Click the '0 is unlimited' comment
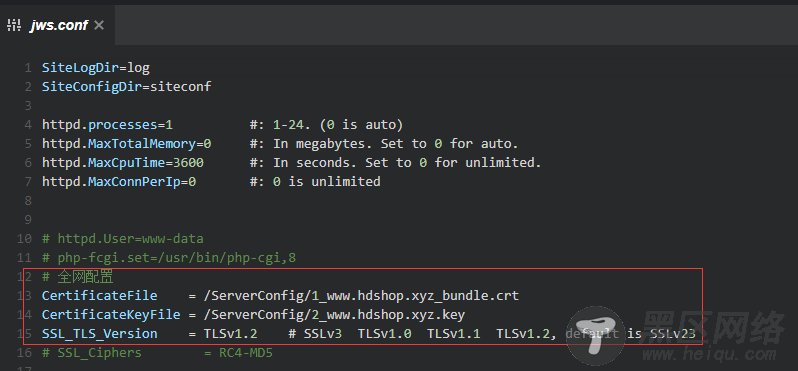The image size is (798, 371). (315, 181)
